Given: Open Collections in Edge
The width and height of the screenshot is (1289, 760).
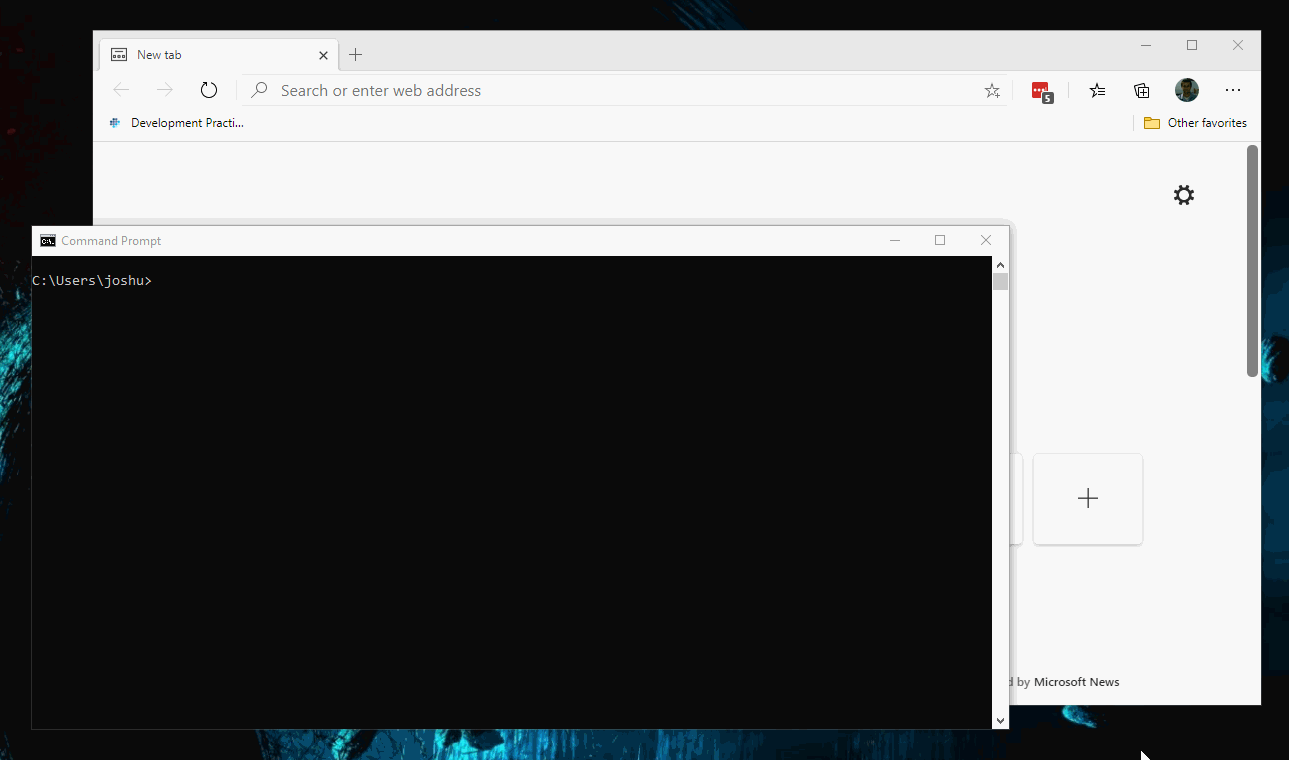Looking at the screenshot, I should pyautogui.click(x=1141, y=90).
